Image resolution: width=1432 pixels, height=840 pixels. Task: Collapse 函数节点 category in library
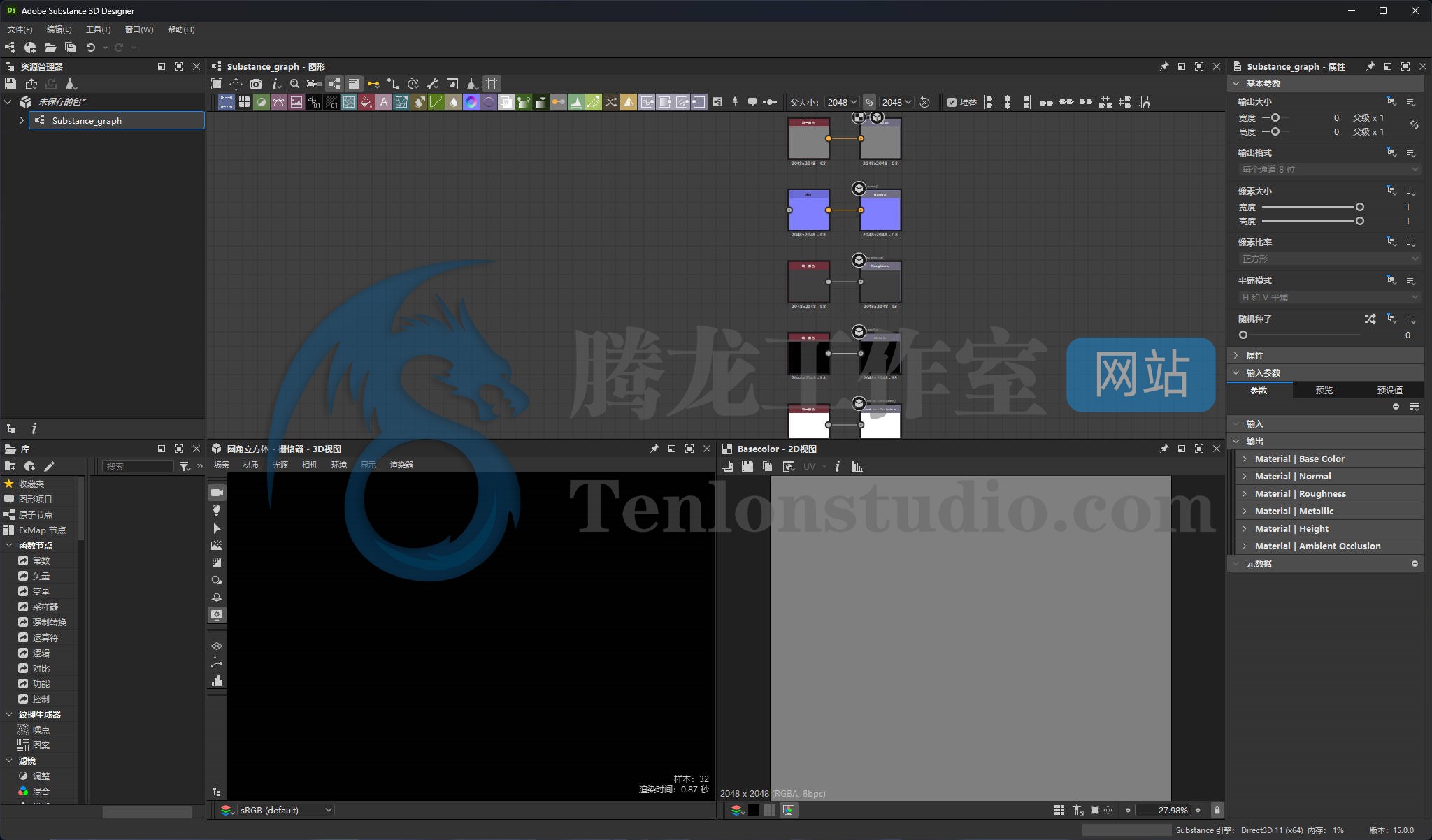10,545
